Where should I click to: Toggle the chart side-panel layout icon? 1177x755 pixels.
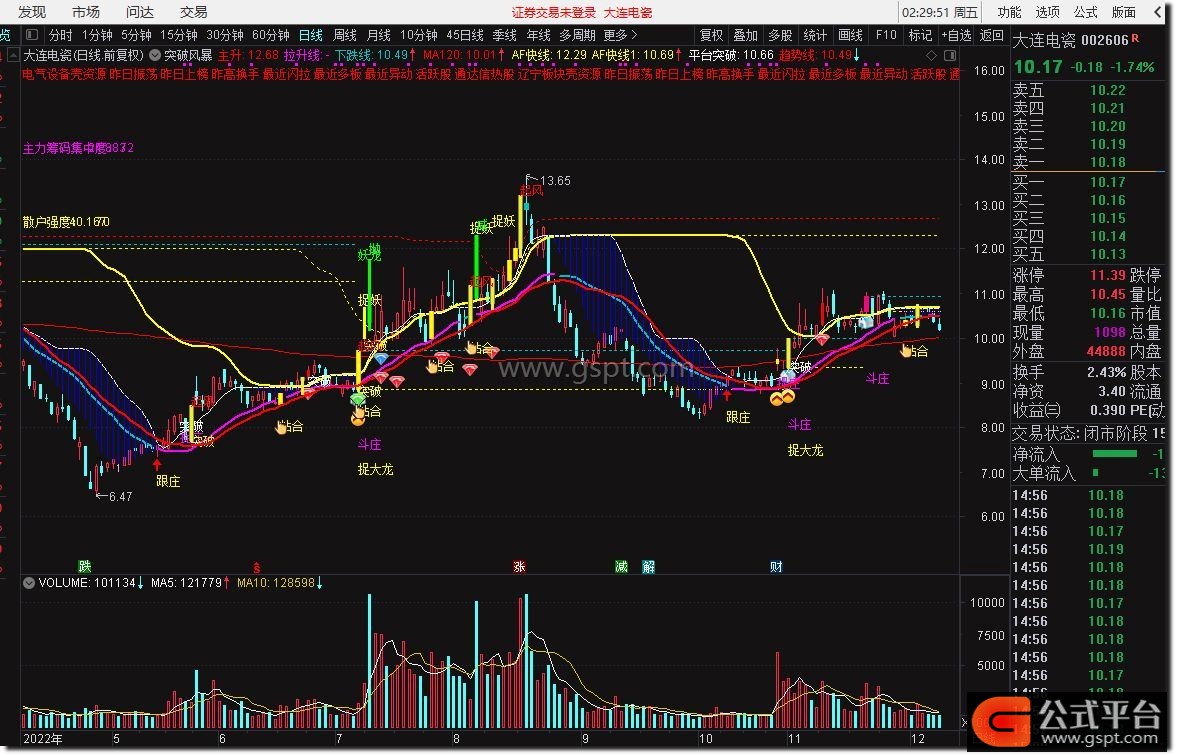[x=950, y=56]
